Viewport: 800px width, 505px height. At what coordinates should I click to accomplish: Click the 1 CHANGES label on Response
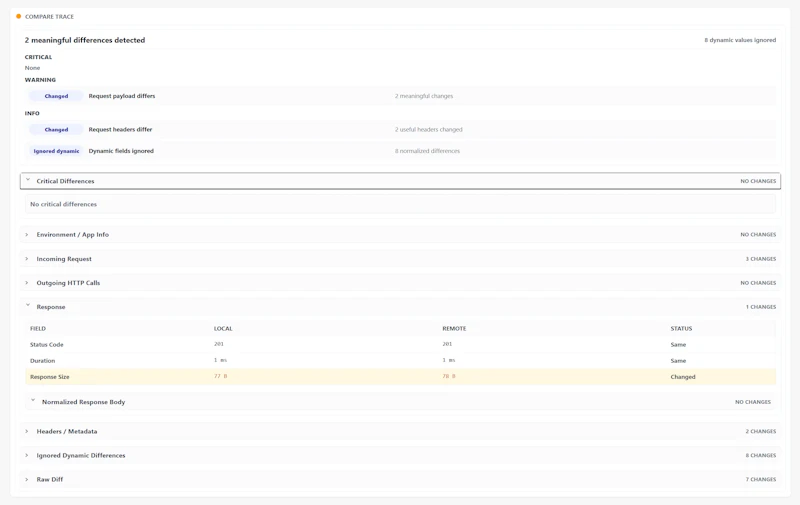coord(761,307)
